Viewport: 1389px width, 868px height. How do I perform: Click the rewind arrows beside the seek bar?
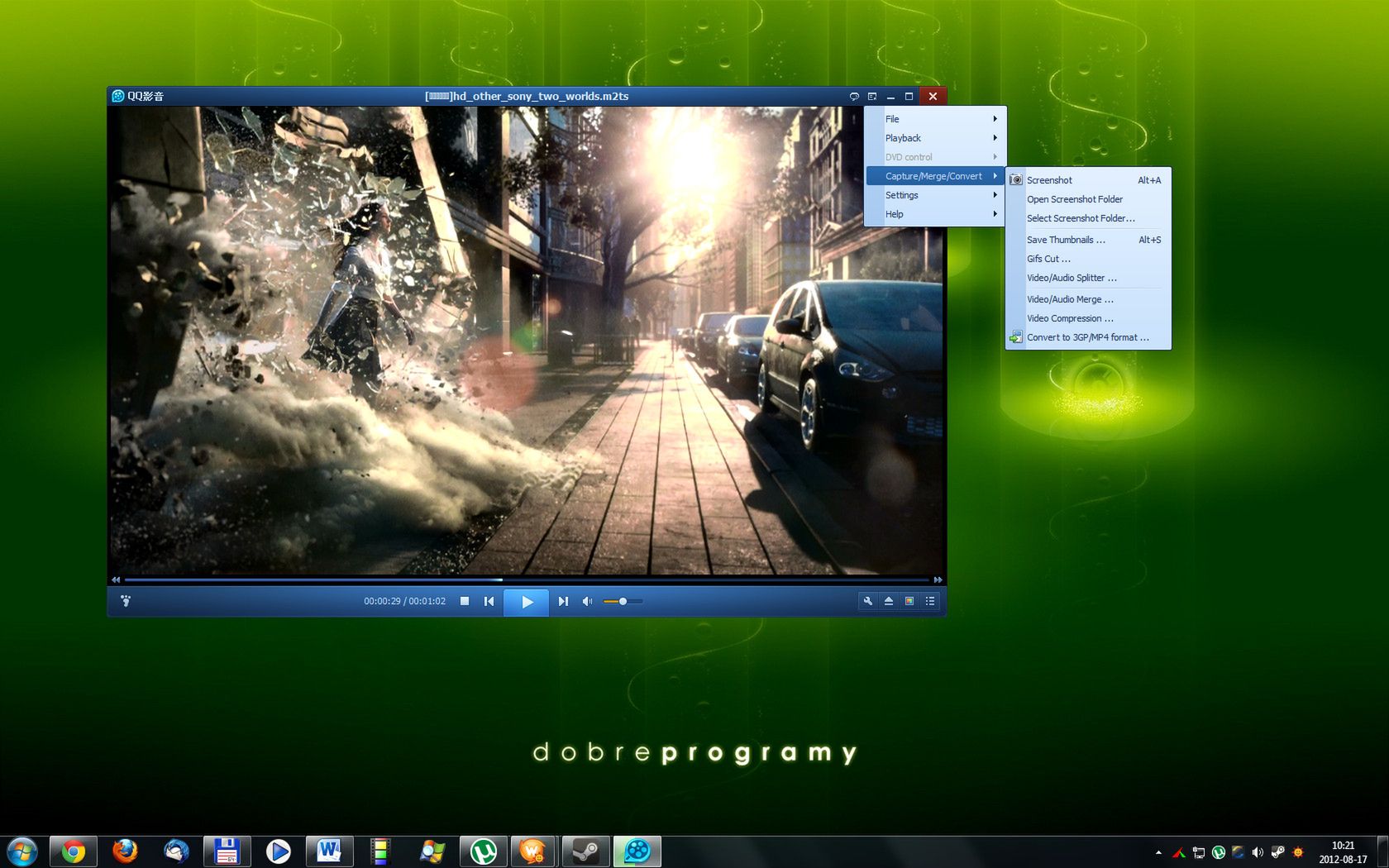(x=116, y=579)
